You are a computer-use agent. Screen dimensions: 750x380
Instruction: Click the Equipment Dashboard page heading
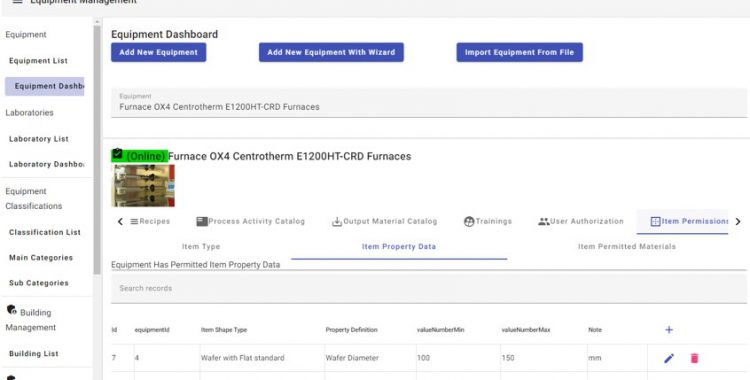point(165,34)
